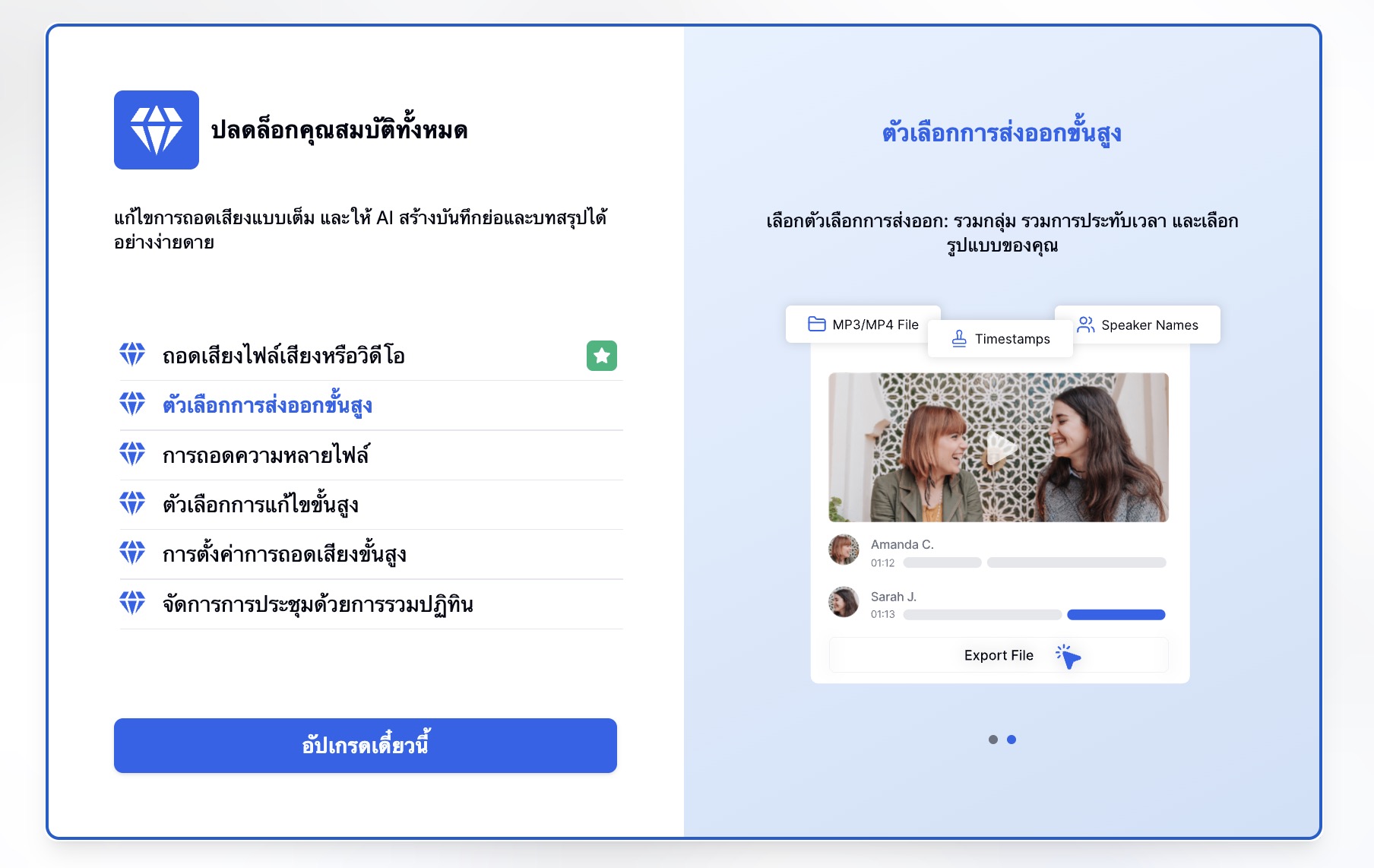
Task: Click the green star badge icon
Action: [602, 356]
